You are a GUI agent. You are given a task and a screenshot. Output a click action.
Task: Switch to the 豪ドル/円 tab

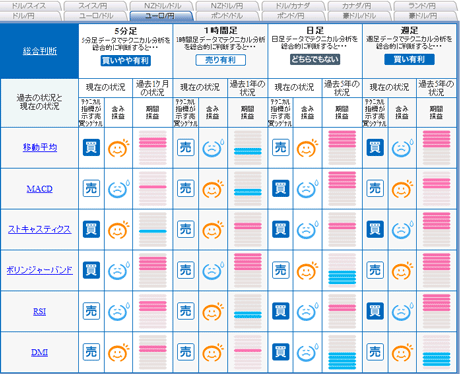(423, 16)
